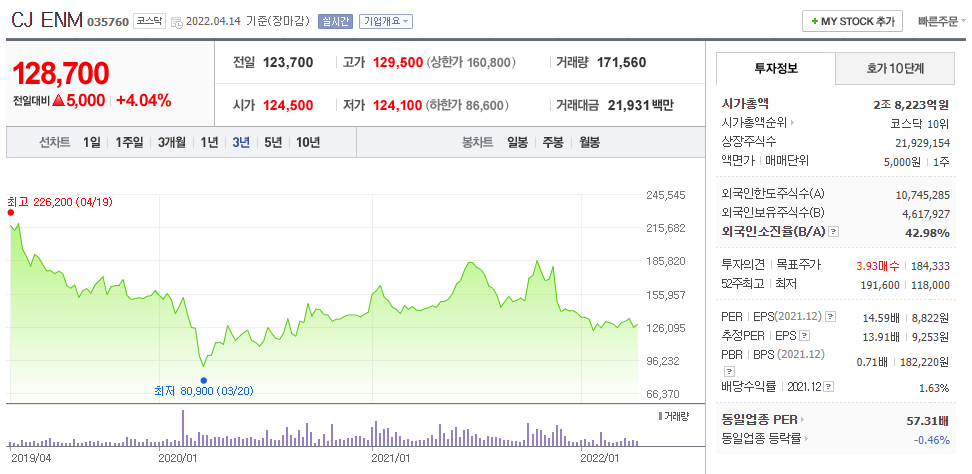Click help icon next to 배당수익률 2021.12
Viewport: 972px width, 474px height.
[x=829, y=387]
